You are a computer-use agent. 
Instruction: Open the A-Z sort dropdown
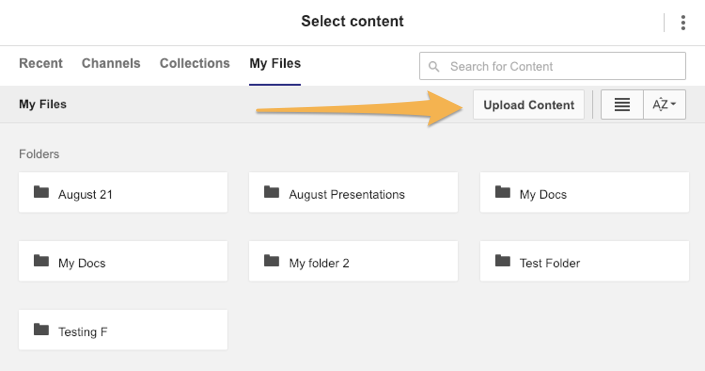[665, 105]
